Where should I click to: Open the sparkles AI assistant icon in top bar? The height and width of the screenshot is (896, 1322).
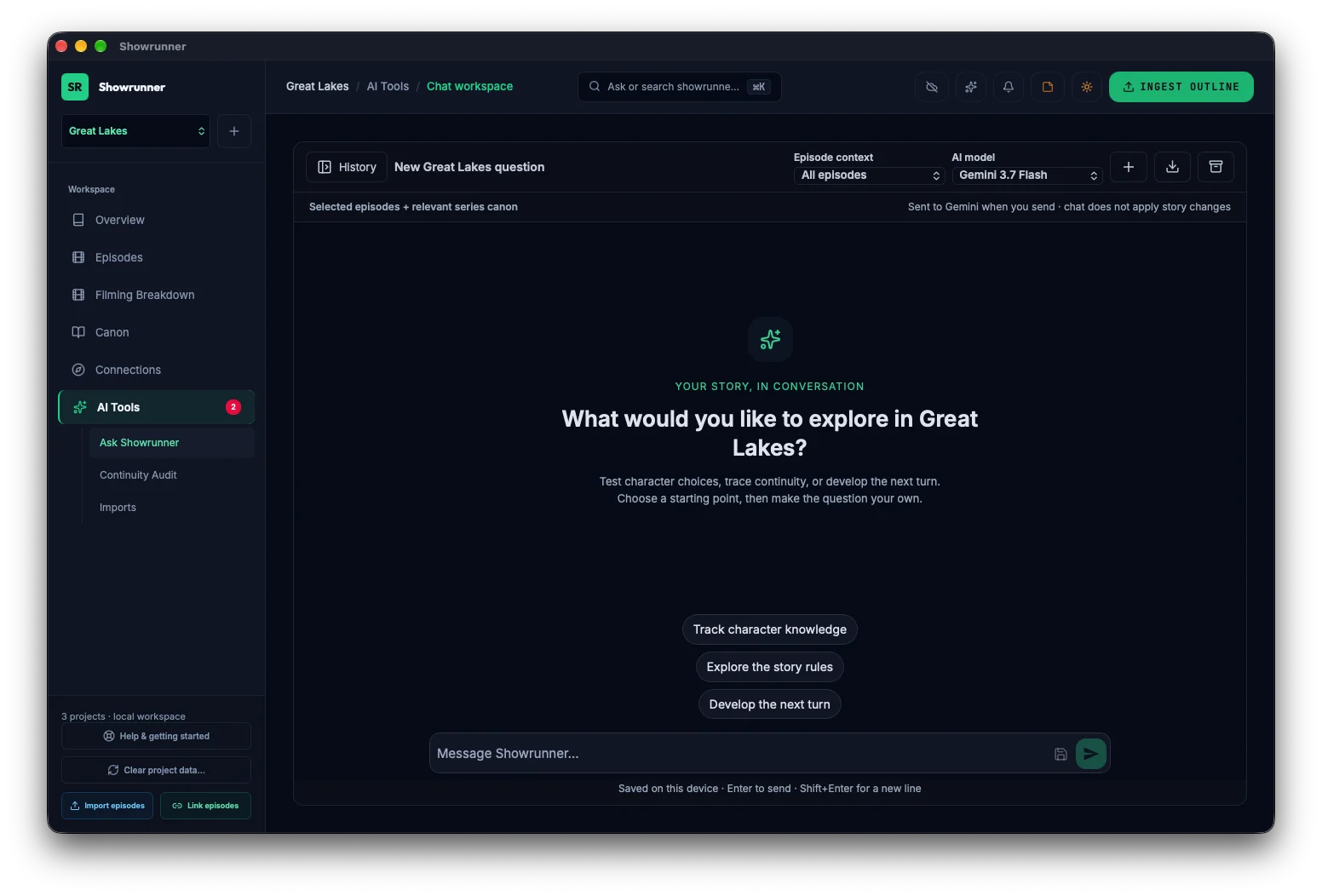(x=971, y=87)
